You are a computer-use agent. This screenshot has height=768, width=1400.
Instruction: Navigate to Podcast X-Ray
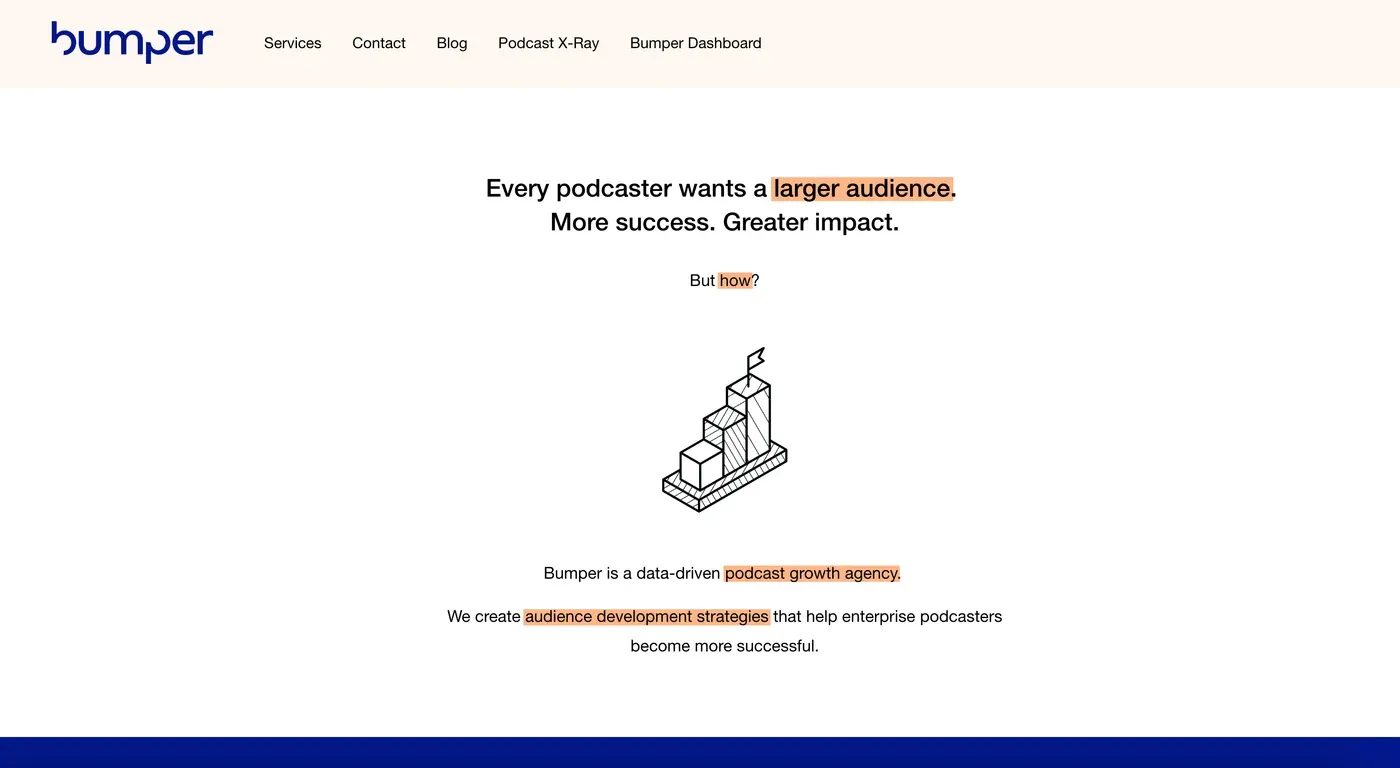[549, 43]
